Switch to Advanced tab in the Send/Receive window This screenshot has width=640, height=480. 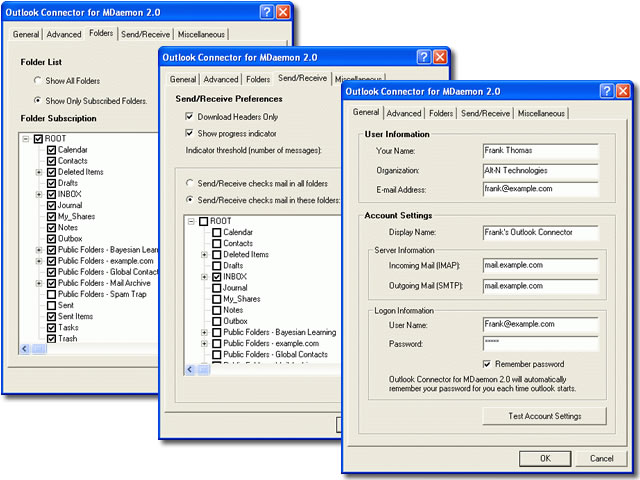(220, 79)
